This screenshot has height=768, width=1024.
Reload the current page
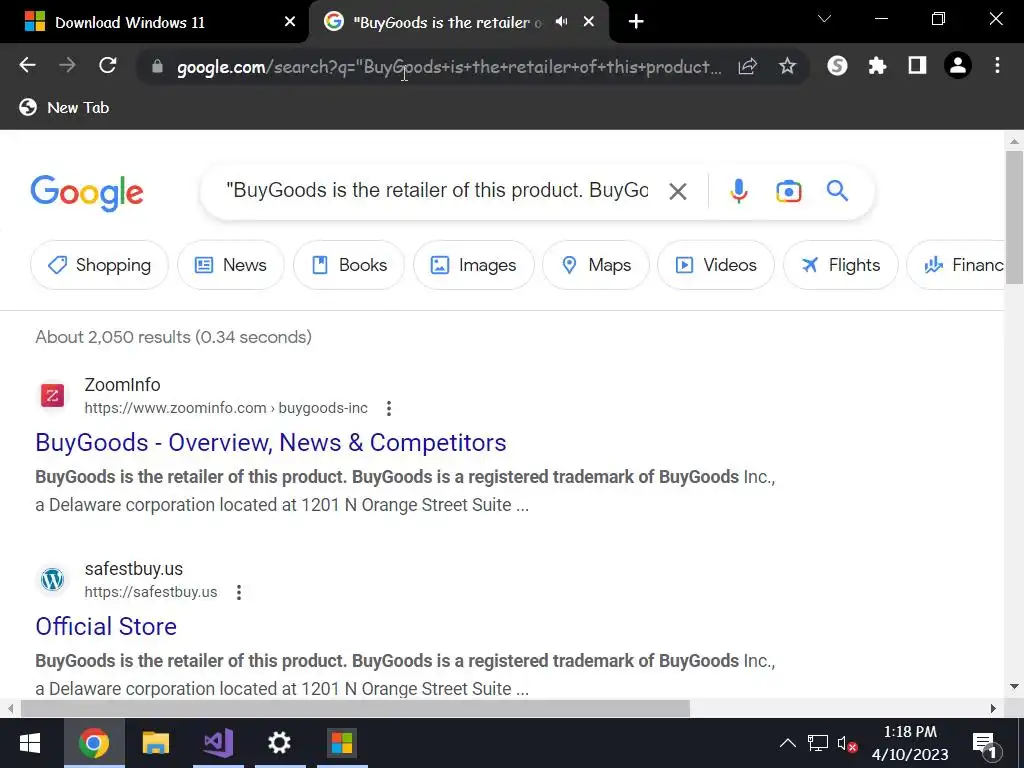click(108, 65)
